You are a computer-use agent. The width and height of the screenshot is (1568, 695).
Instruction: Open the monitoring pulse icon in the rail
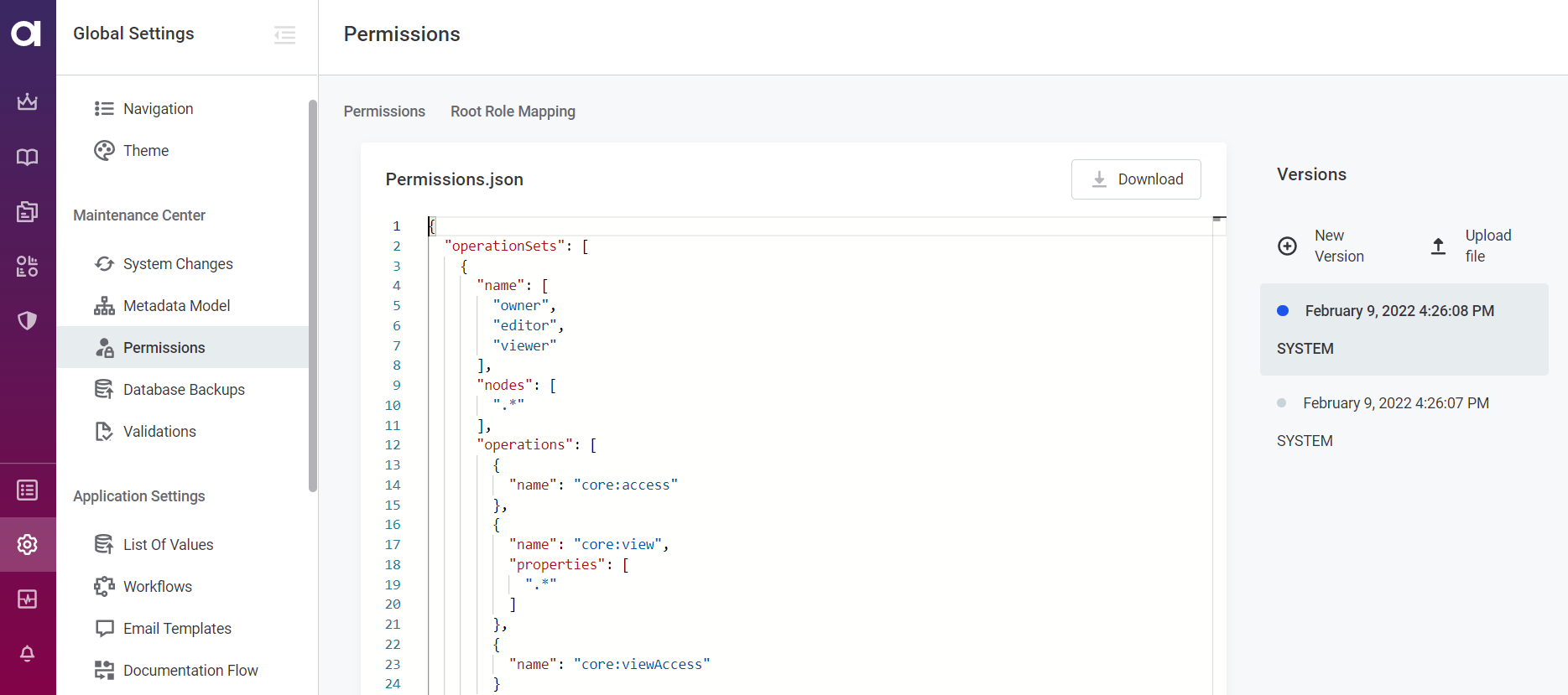coord(28,599)
